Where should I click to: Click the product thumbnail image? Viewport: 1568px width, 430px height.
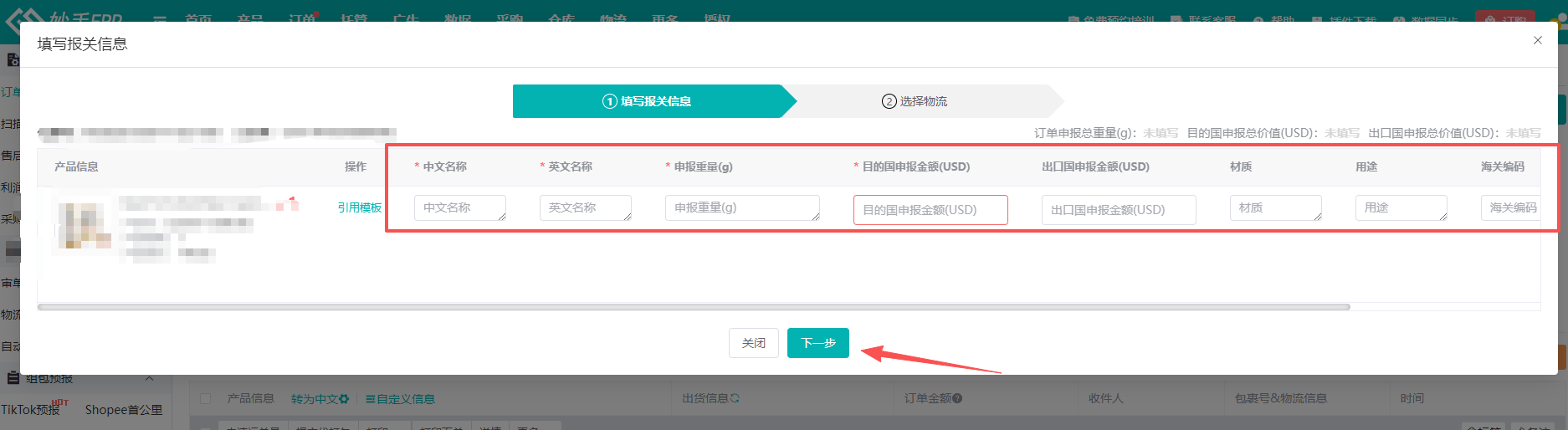point(84,224)
